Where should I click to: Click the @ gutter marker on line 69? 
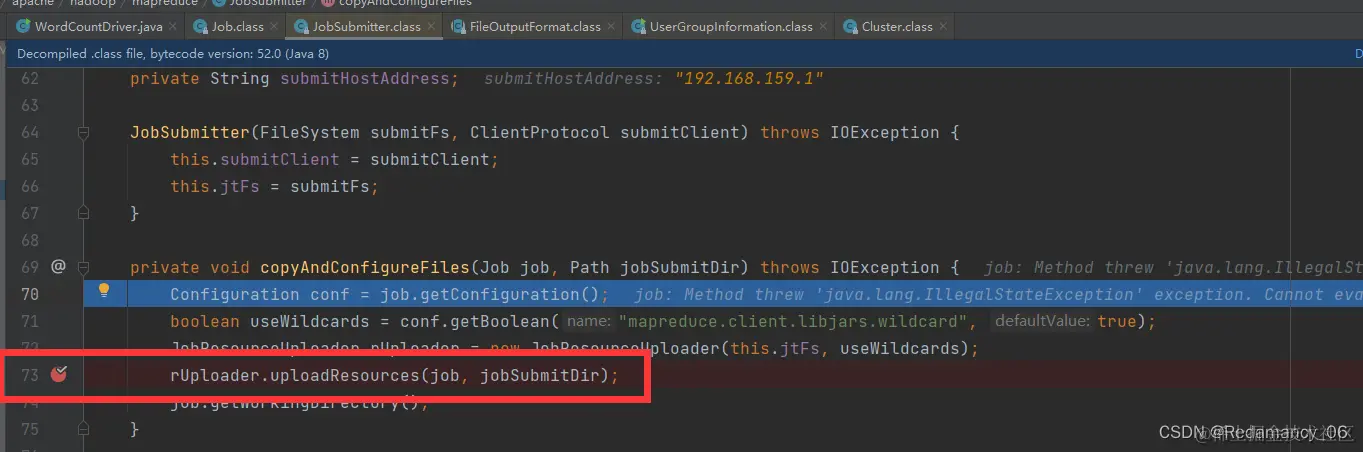(58, 266)
